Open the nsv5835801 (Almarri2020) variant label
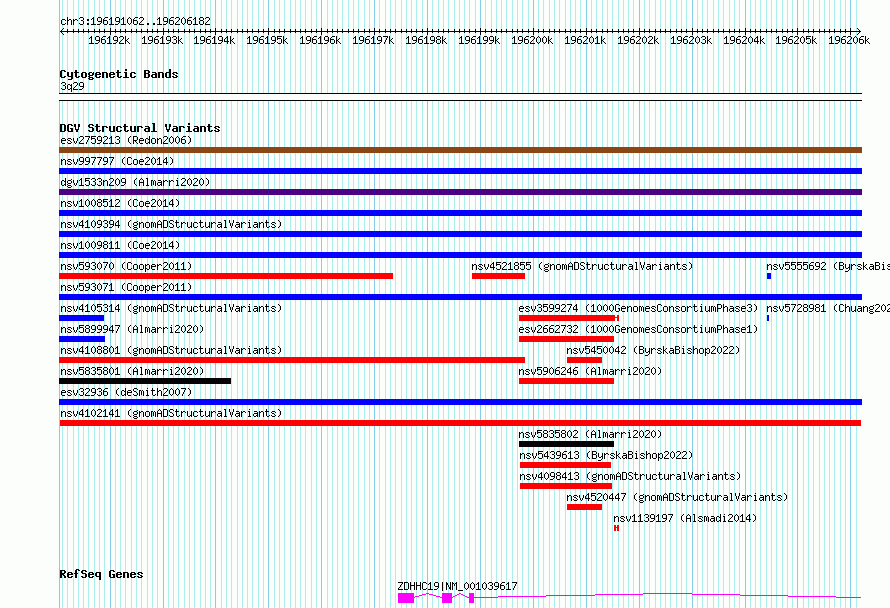Screen dimensions: 890x608 [132, 371]
